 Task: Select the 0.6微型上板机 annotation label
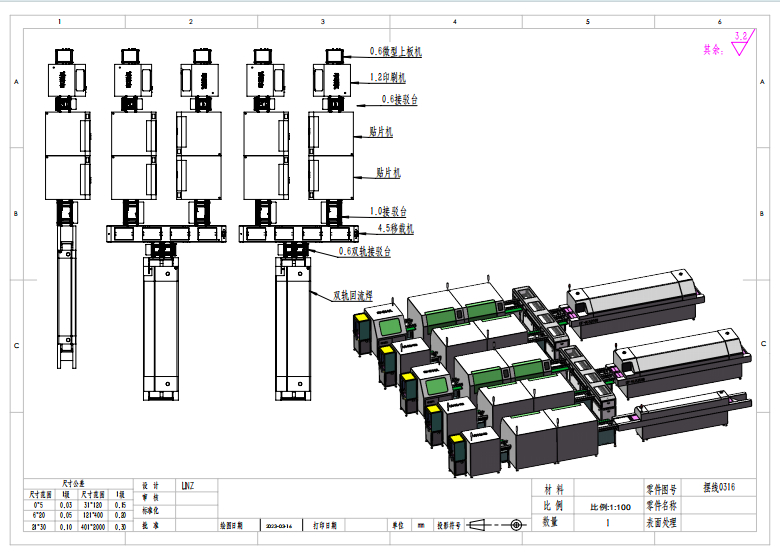click(x=397, y=50)
